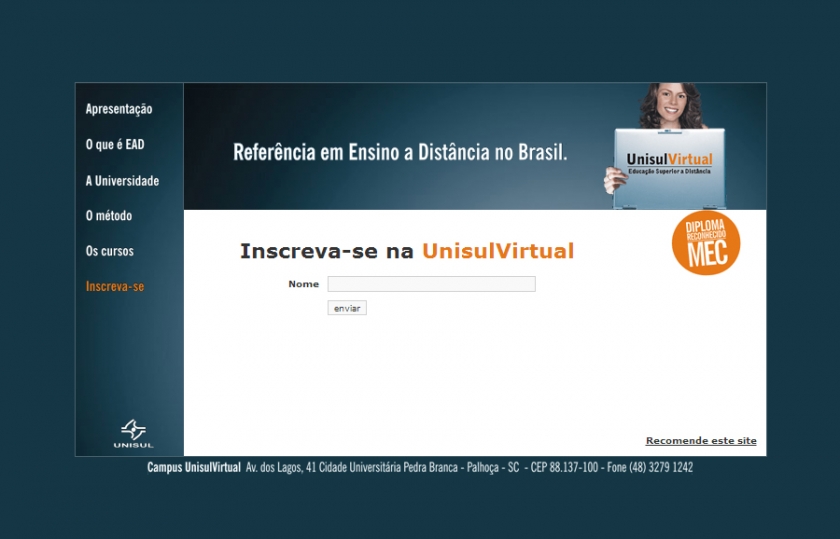The image size is (840, 539).
Task: Click the Campus UnisulVirtual footer text
Action: click(x=194, y=467)
